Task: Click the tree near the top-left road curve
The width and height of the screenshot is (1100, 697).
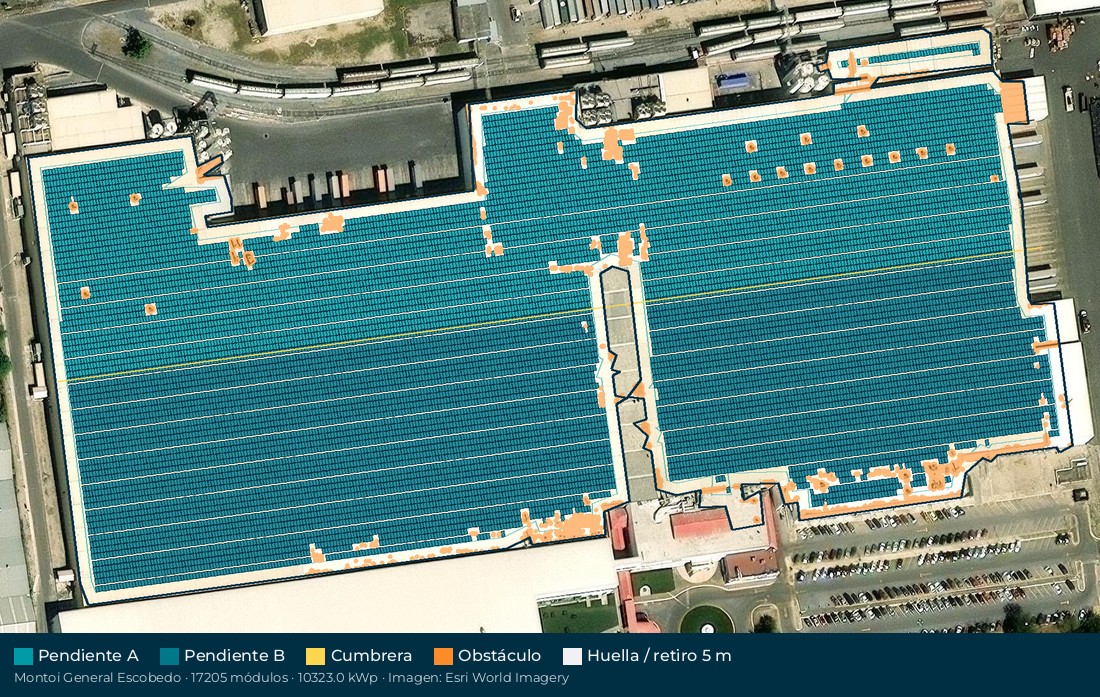Action: tap(136, 44)
